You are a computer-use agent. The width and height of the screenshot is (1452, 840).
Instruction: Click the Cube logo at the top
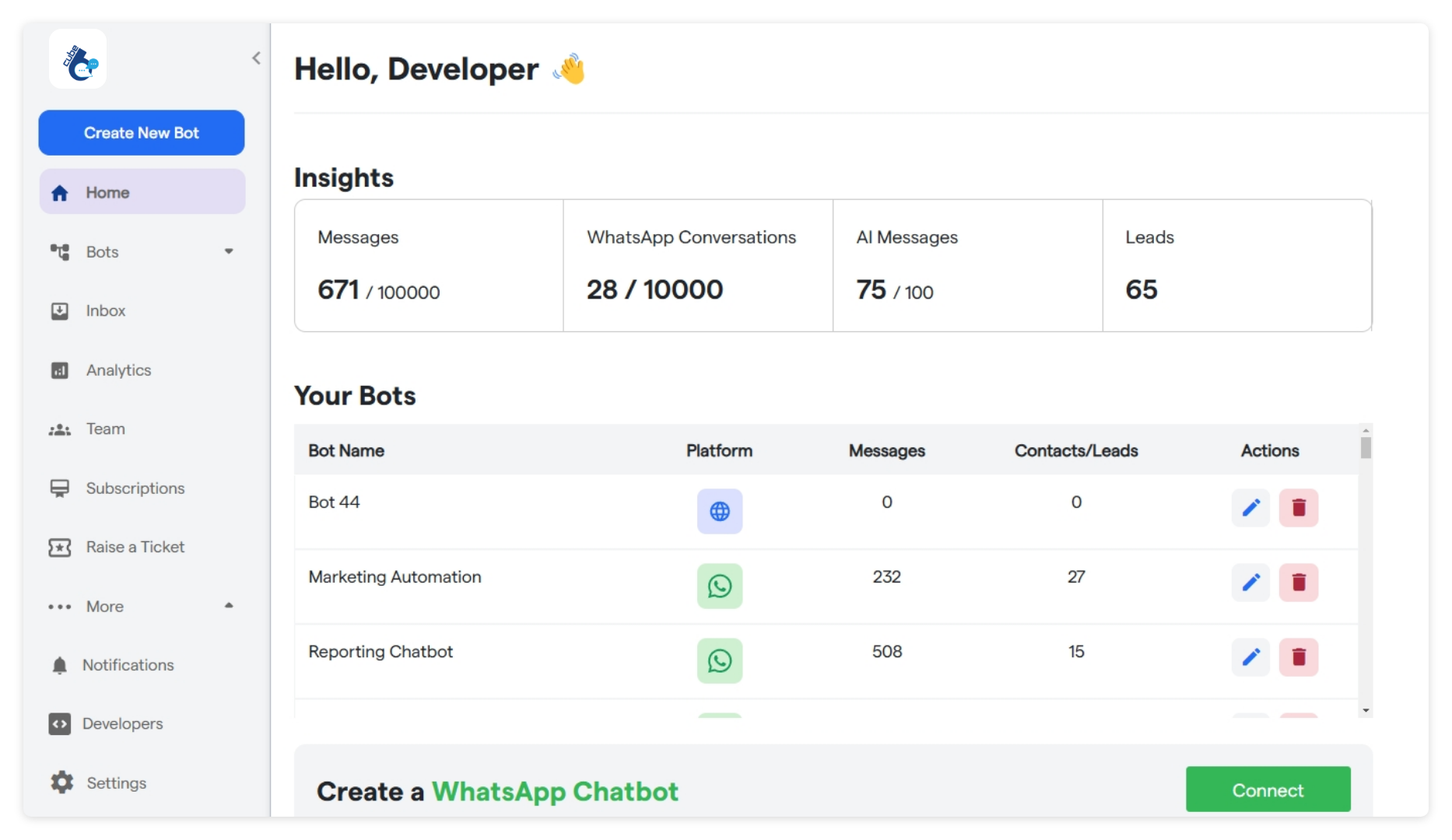pyautogui.click(x=77, y=59)
